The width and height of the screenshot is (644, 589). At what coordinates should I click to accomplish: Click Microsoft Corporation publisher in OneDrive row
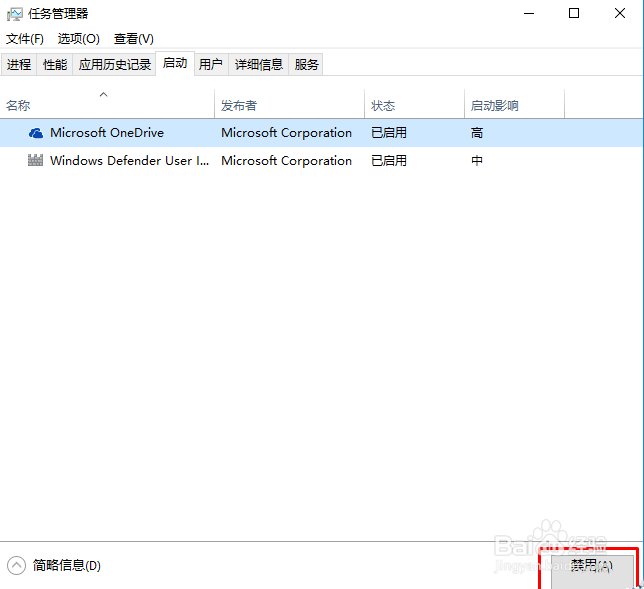286,133
